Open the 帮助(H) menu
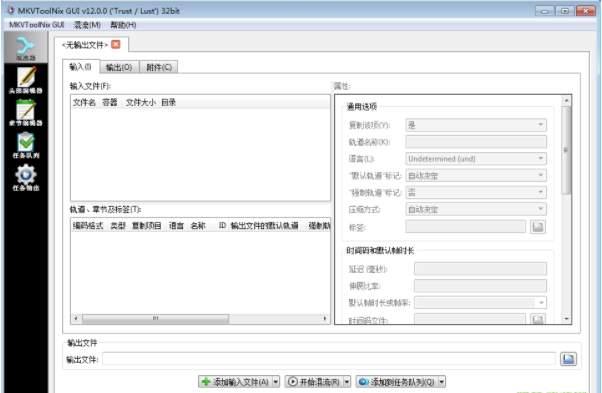Image resolution: width=602 pixels, height=393 pixels. point(123,25)
